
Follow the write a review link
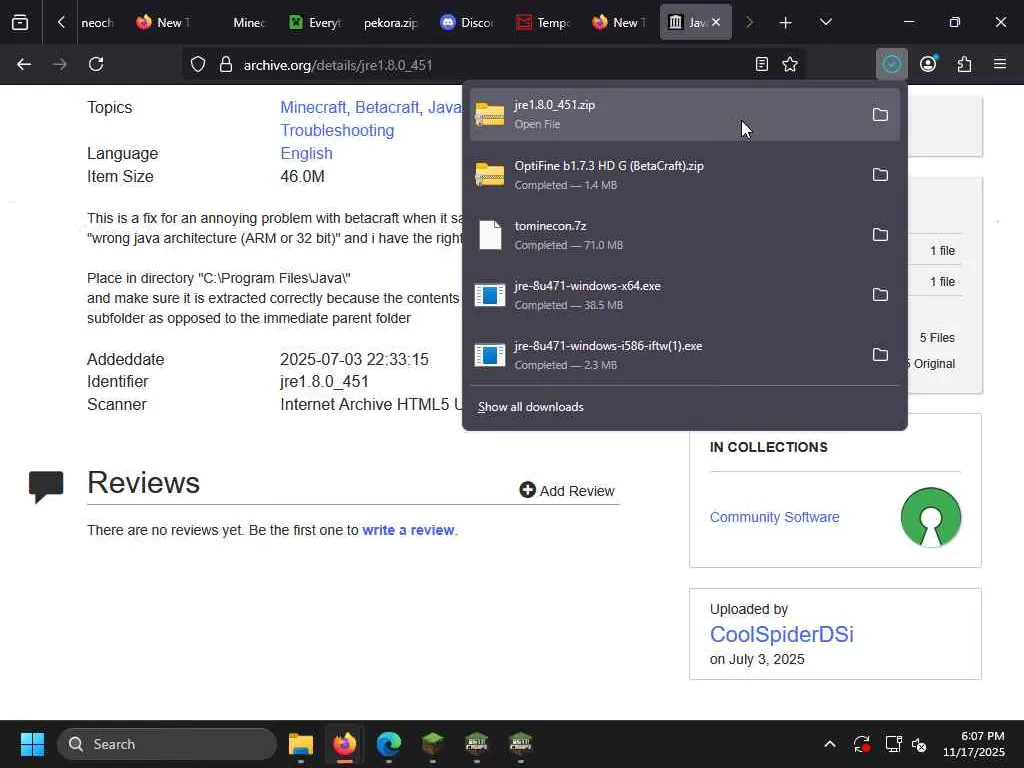tap(408, 530)
